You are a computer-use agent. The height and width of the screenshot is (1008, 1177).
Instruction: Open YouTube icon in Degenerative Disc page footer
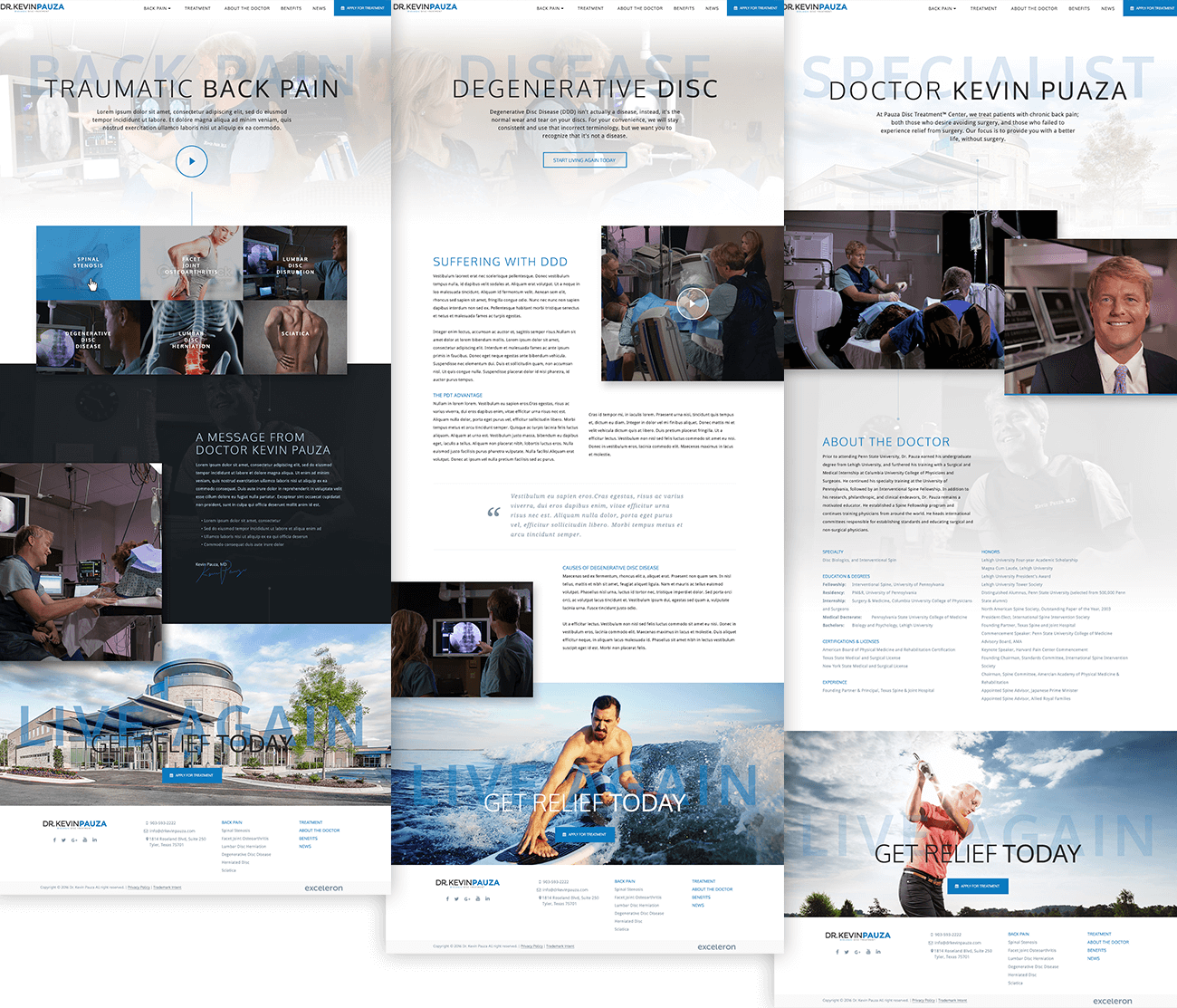tap(478, 898)
